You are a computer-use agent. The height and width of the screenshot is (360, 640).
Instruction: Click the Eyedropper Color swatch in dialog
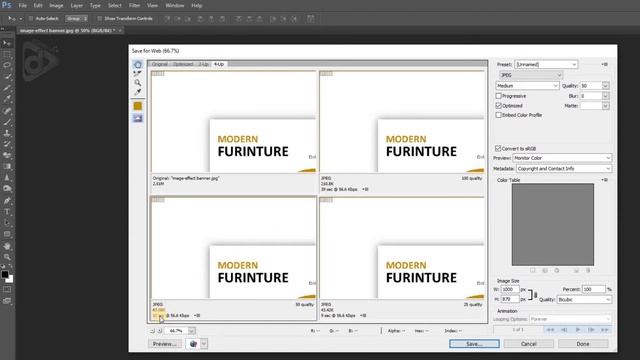138,106
